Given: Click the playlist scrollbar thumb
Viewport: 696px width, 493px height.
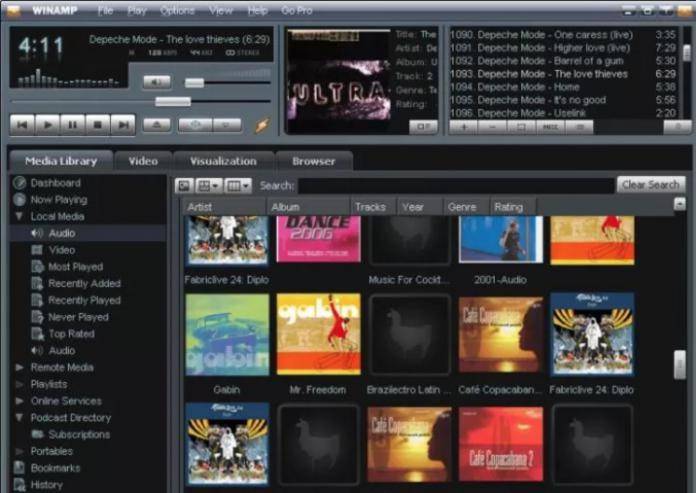Looking at the screenshot, I should click(686, 52).
